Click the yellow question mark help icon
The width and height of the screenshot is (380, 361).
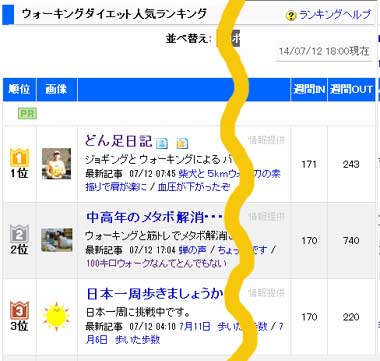(x=291, y=16)
